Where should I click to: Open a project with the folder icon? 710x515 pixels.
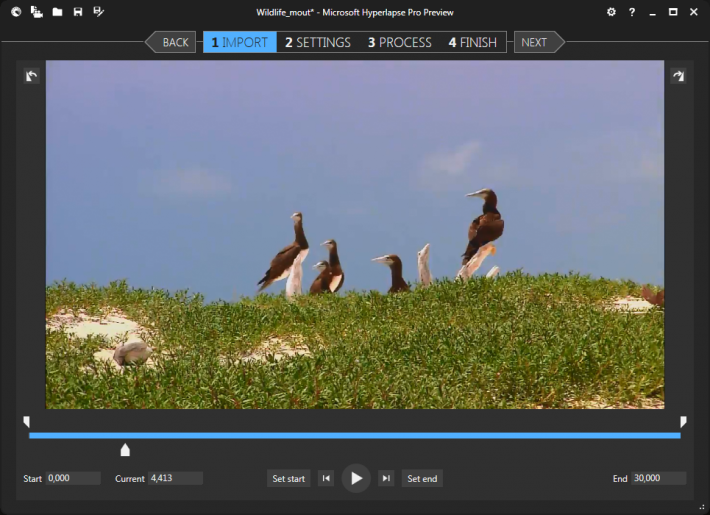[57, 12]
